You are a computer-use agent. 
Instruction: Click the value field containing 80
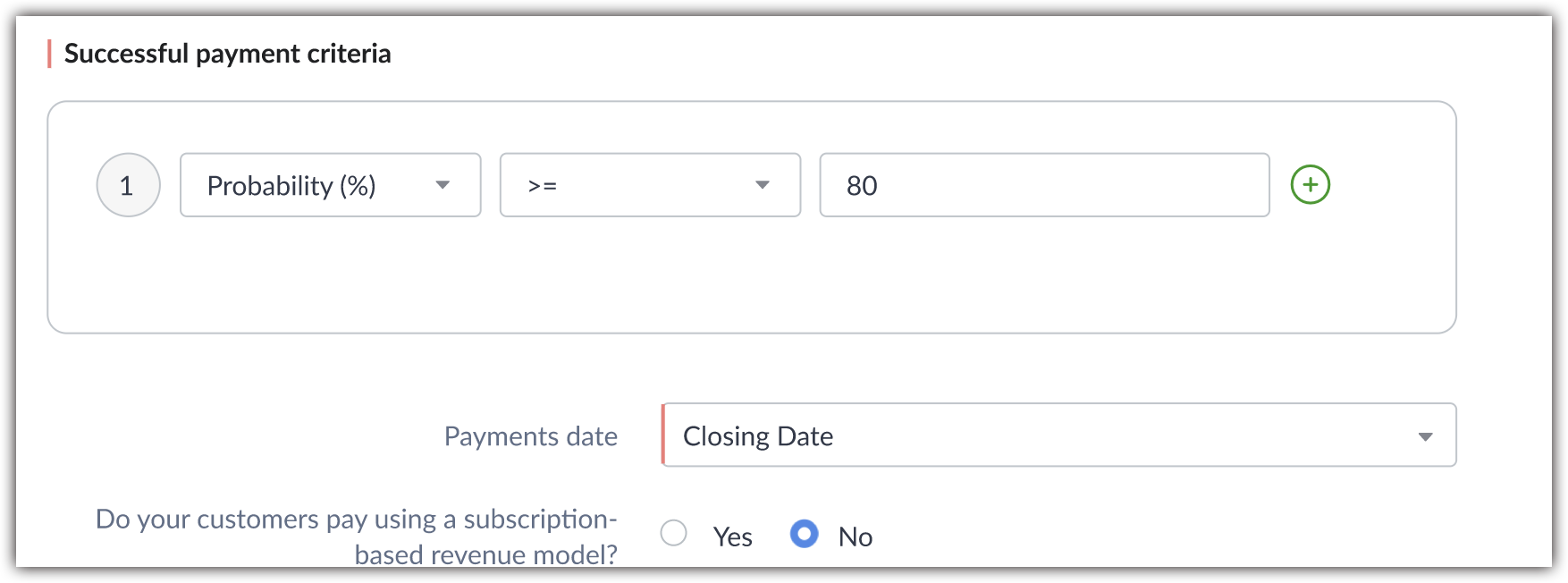[x=1044, y=185]
